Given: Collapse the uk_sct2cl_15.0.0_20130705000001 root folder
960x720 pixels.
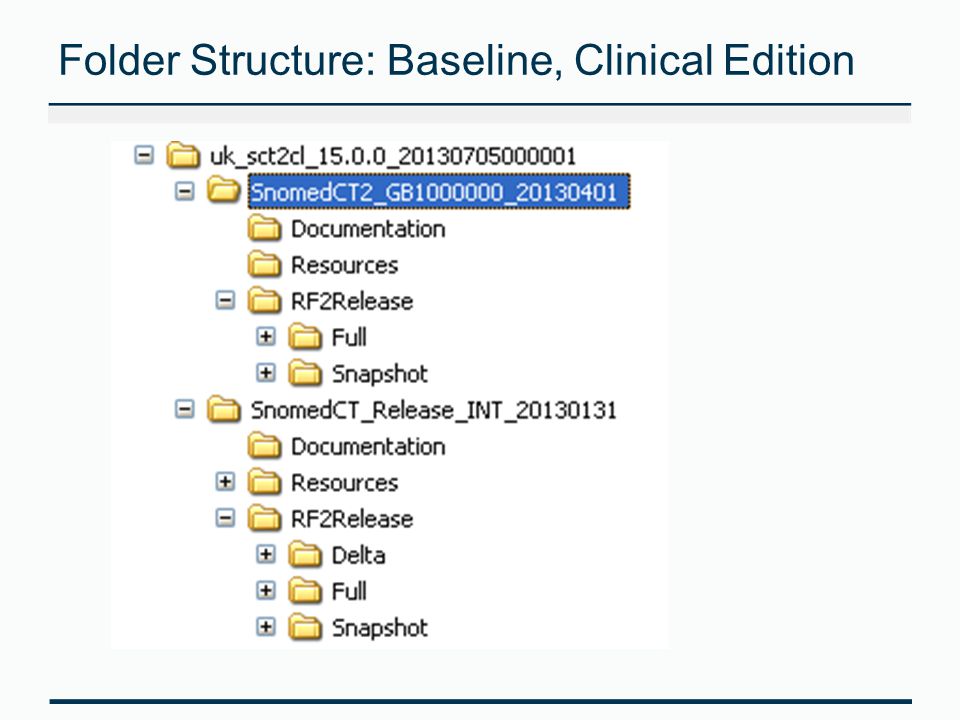Looking at the screenshot, I should tap(144, 155).
